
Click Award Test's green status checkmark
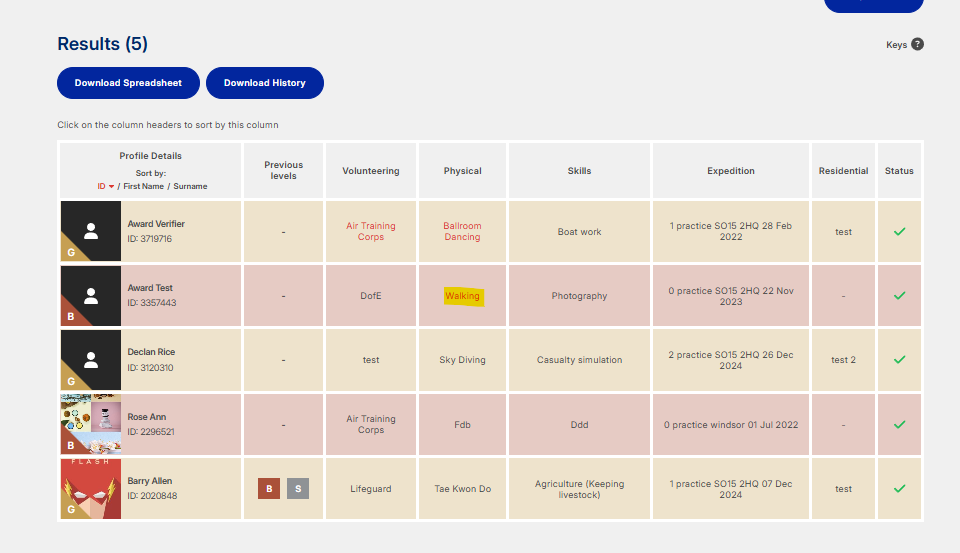click(899, 295)
